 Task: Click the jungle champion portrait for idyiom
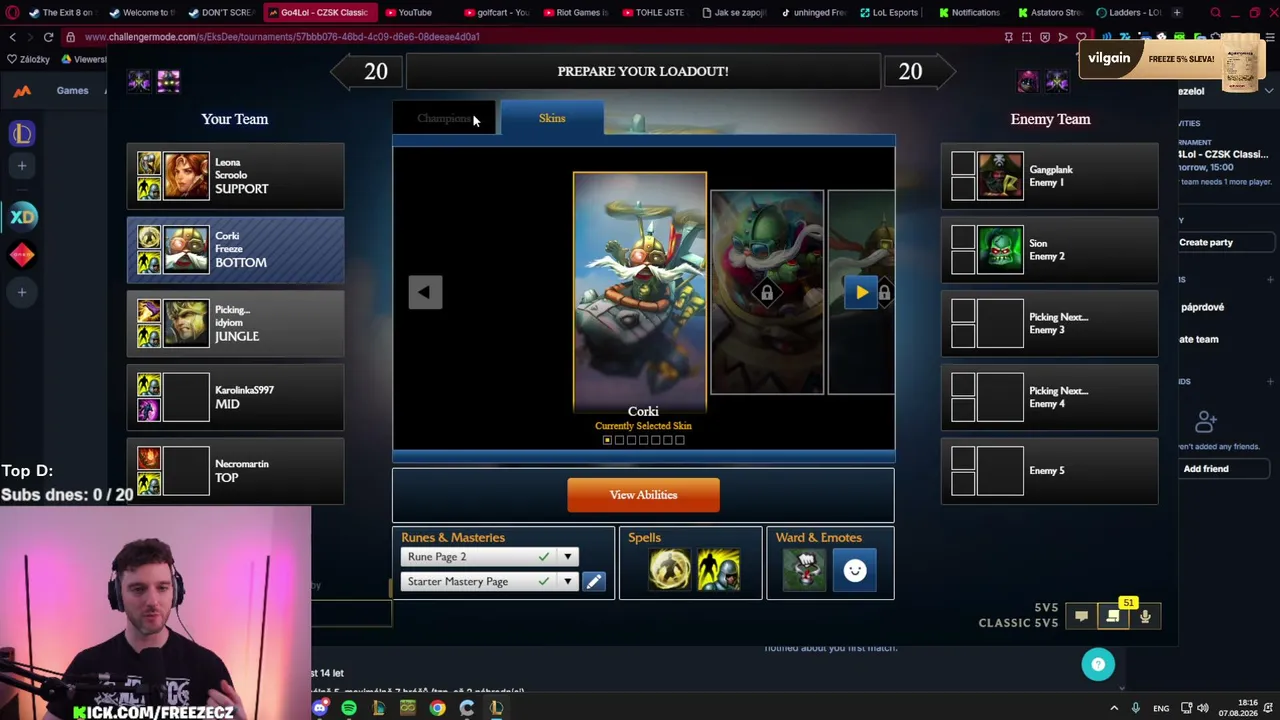186,324
